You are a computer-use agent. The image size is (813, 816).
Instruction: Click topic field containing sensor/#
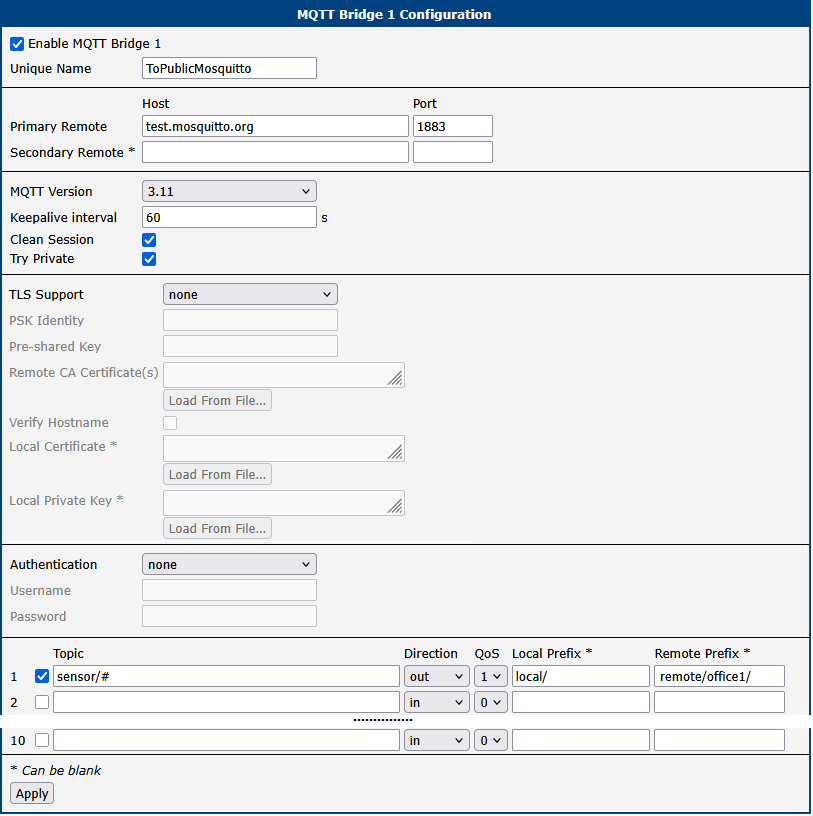coord(226,677)
